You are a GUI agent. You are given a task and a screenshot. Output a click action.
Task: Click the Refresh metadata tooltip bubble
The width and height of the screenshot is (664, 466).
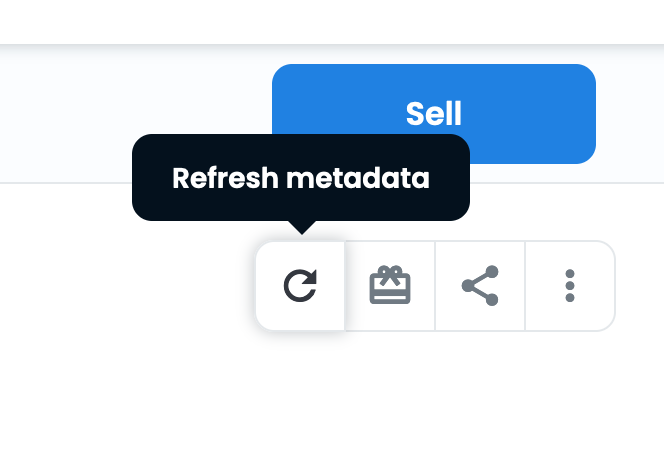click(301, 178)
